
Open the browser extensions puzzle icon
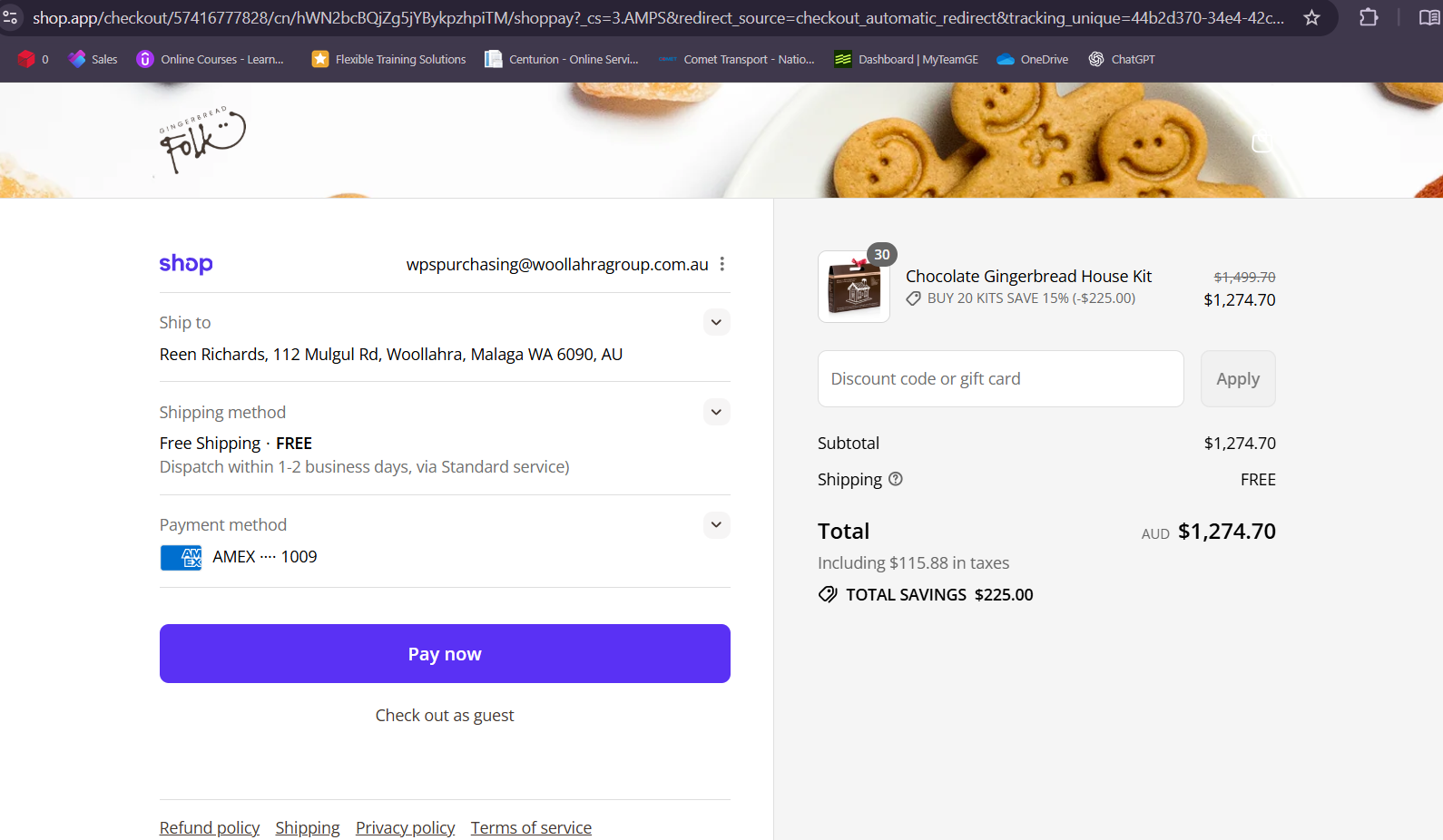[1369, 18]
